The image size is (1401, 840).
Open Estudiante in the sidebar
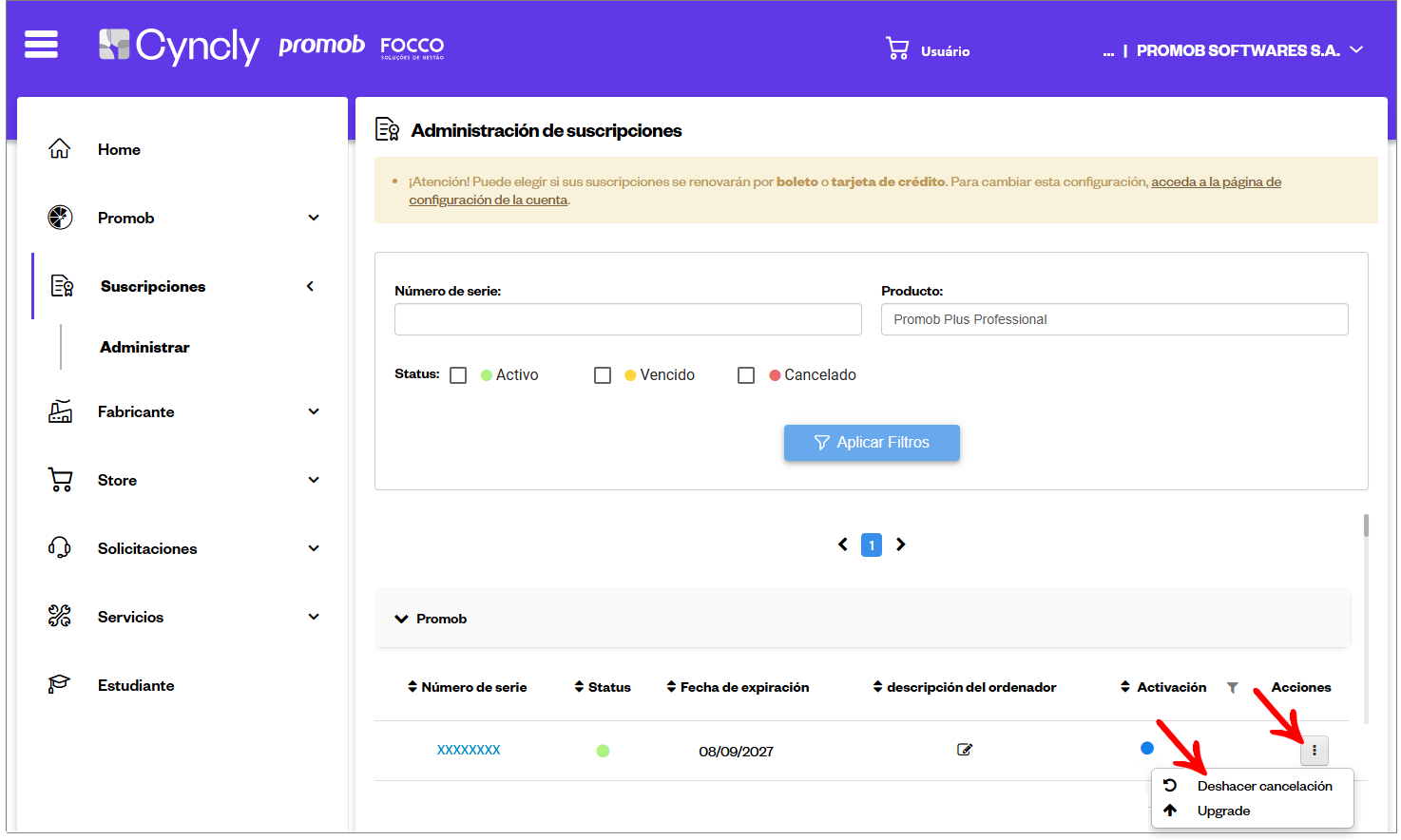[x=136, y=685]
